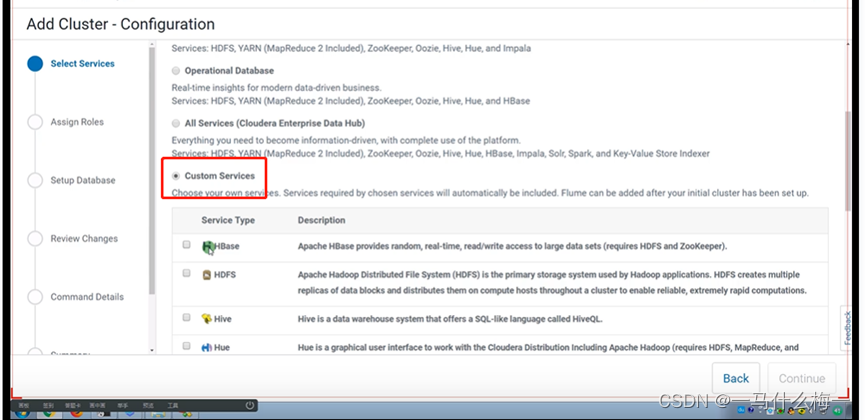Click the Add Cluster - Configuration heading
Image resolution: width=865 pixels, height=420 pixels.
tap(121, 24)
